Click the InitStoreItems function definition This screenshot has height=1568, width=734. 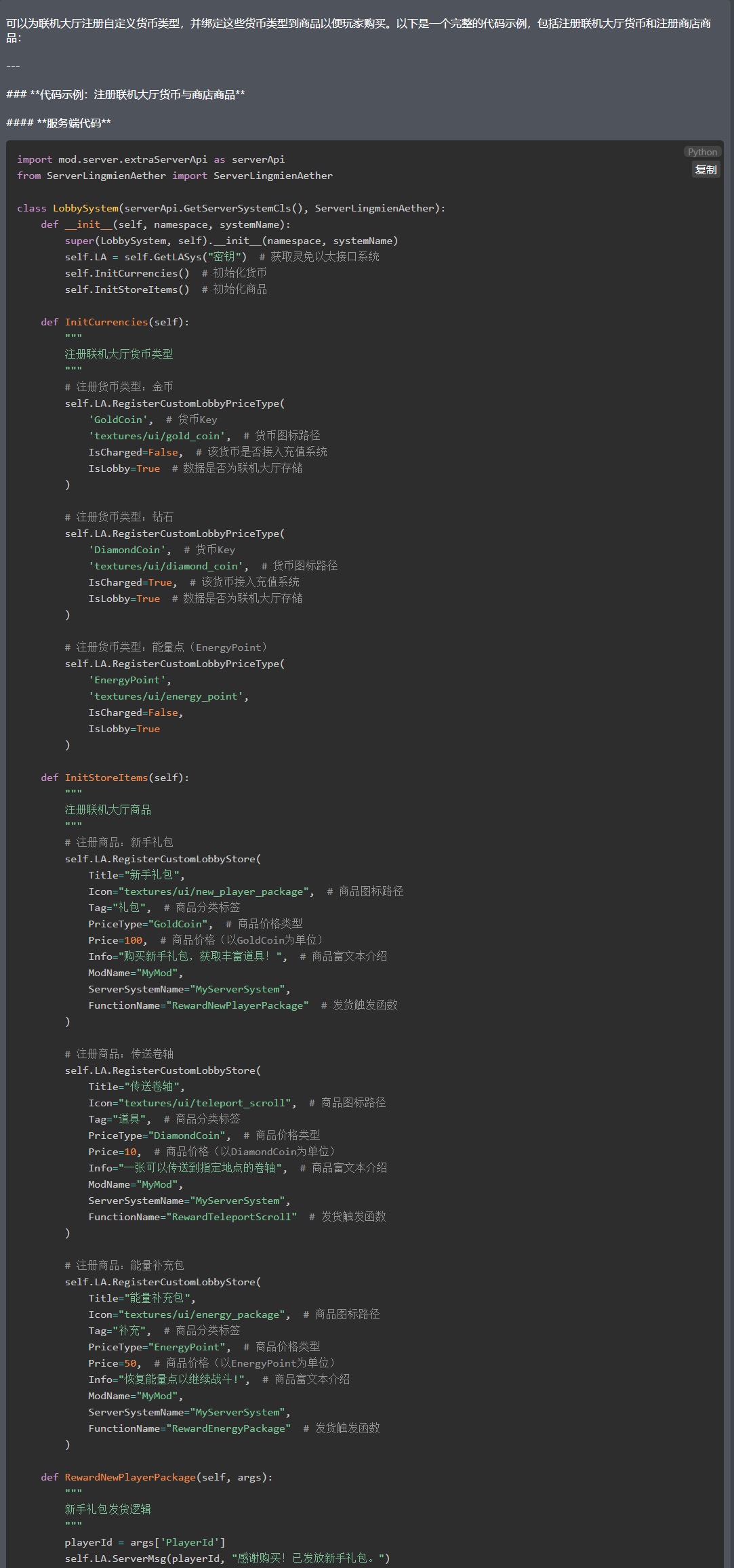coord(106,778)
